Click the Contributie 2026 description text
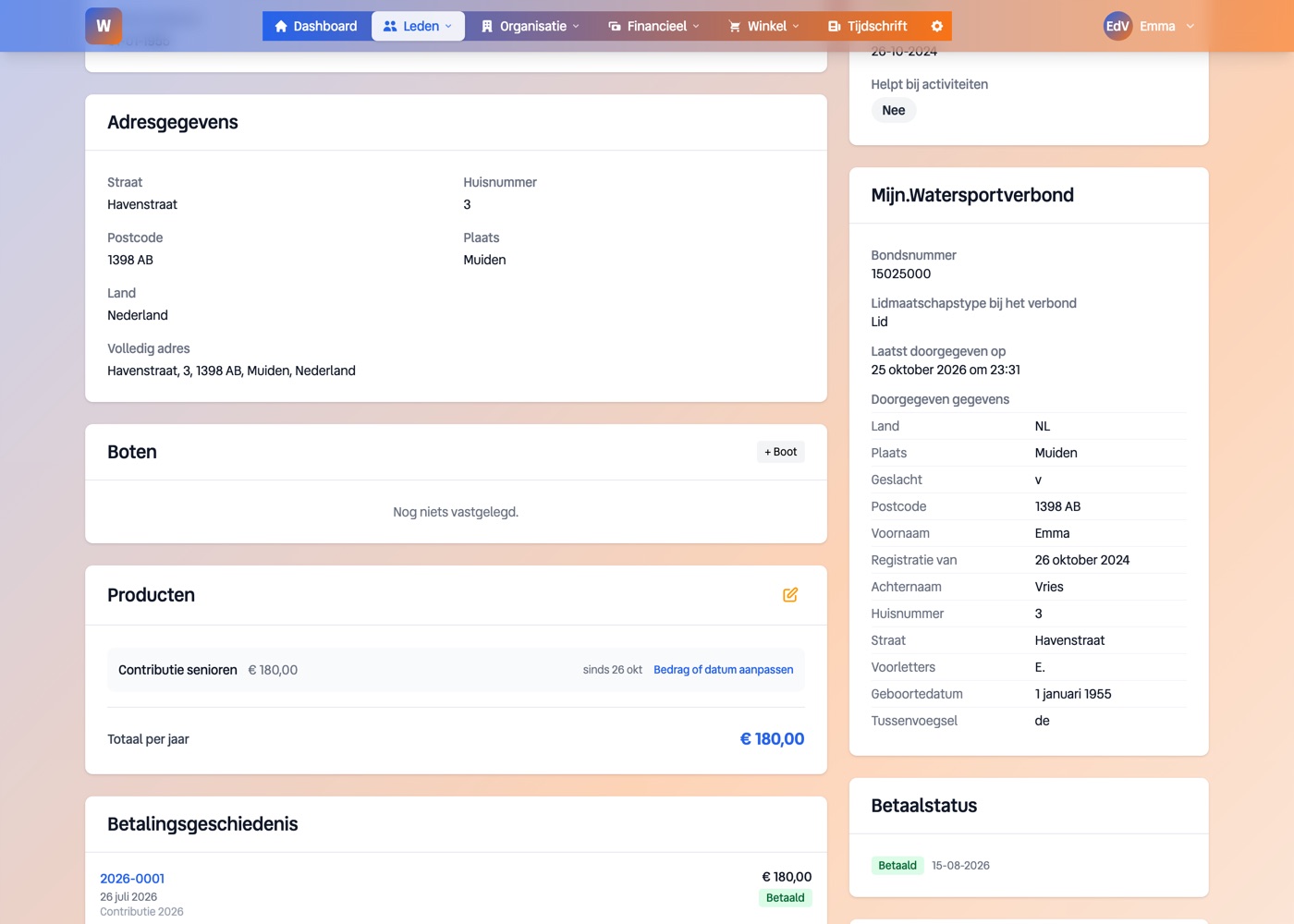The image size is (1294, 924). (141, 912)
